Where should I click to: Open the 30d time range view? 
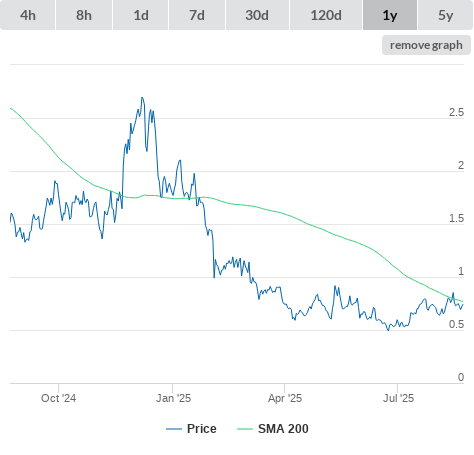click(257, 15)
